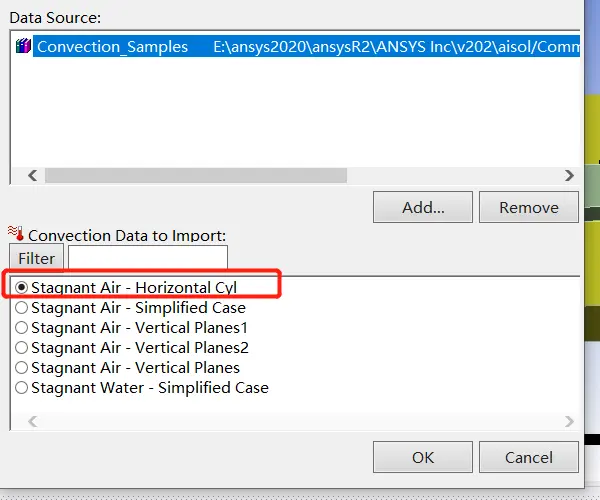The image size is (600, 500).
Task: Click convection list right scroll arrow
Action: (x=569, y=421)
